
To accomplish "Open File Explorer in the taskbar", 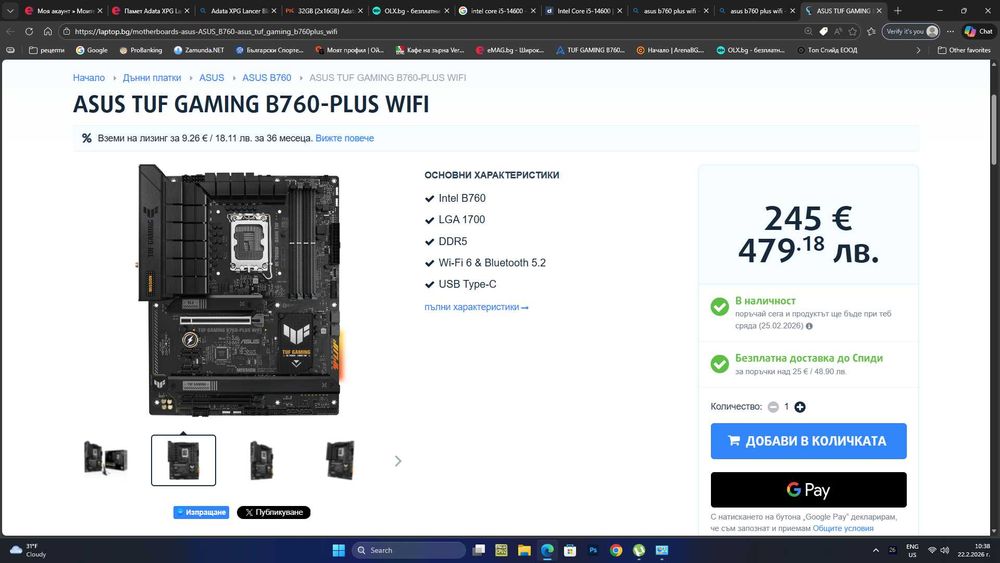I will pos(524,550).
